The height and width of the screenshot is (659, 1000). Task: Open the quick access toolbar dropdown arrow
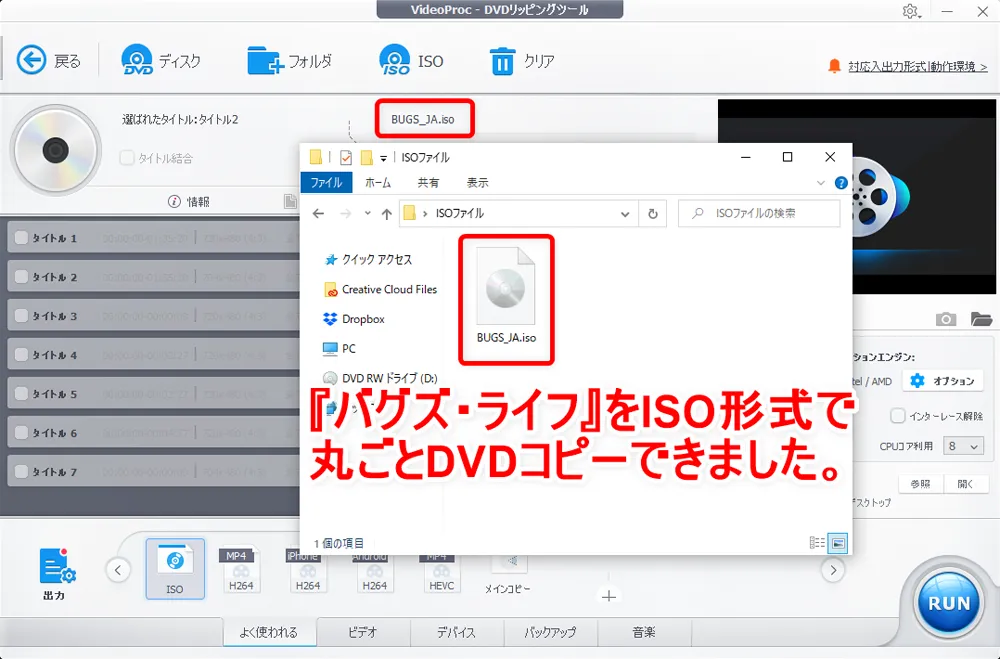[x=383, y=158]
